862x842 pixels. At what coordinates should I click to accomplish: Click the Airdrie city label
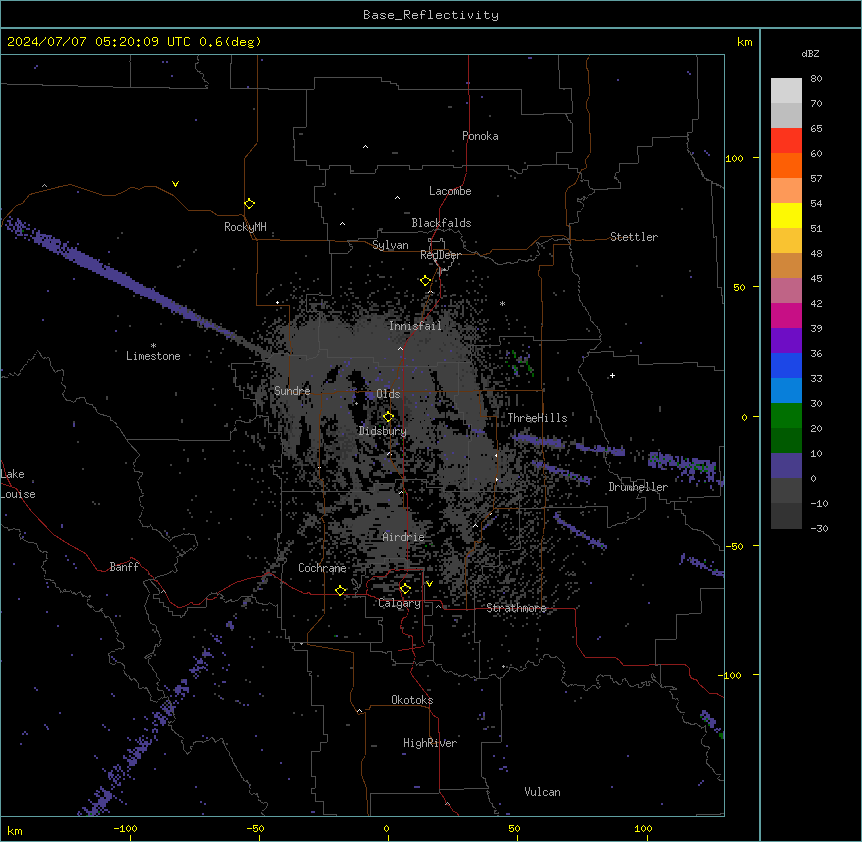[x=404, y=537]
